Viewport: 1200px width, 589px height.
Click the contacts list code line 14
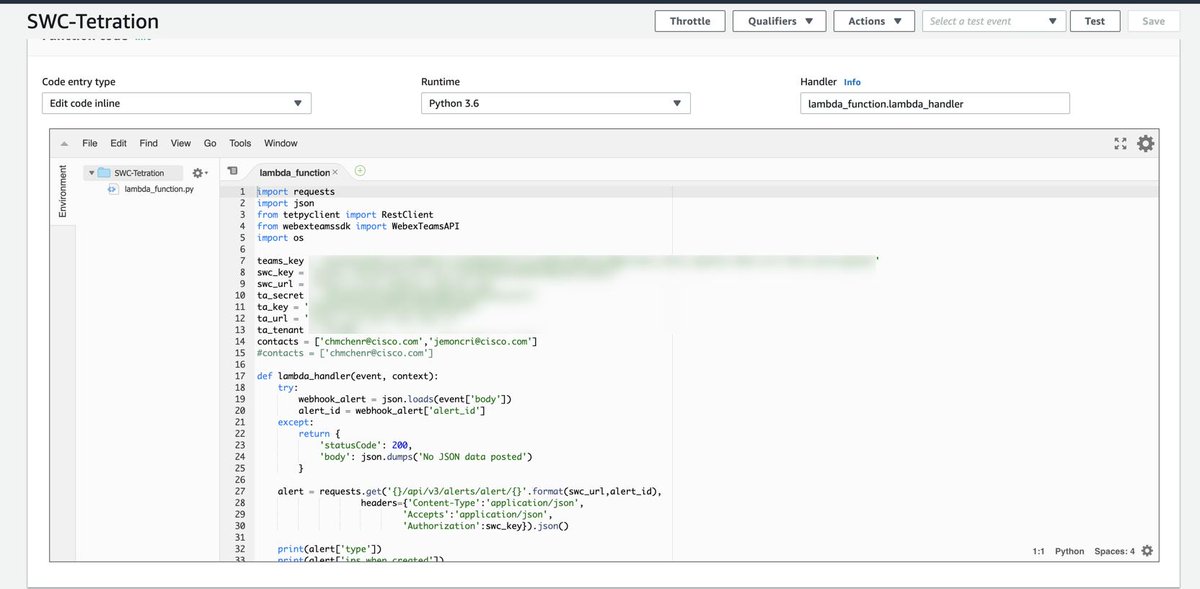(x=397, y=342)
